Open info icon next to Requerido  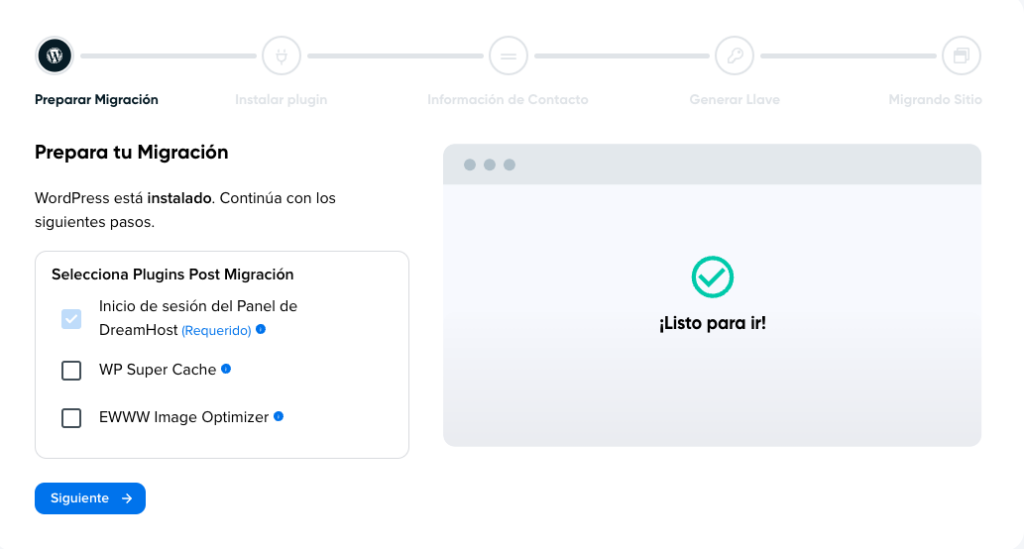[261, 329]
